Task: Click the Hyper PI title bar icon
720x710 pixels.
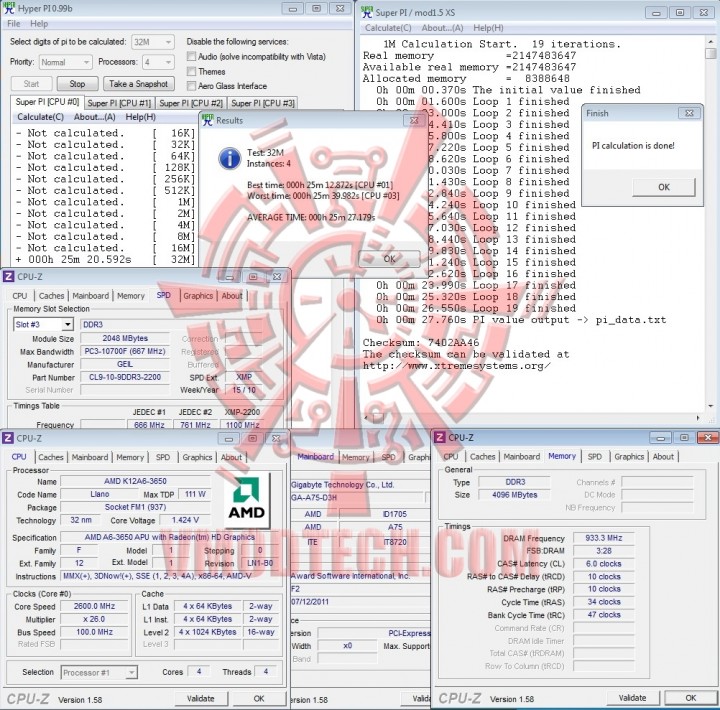Action: coord(9,8)
